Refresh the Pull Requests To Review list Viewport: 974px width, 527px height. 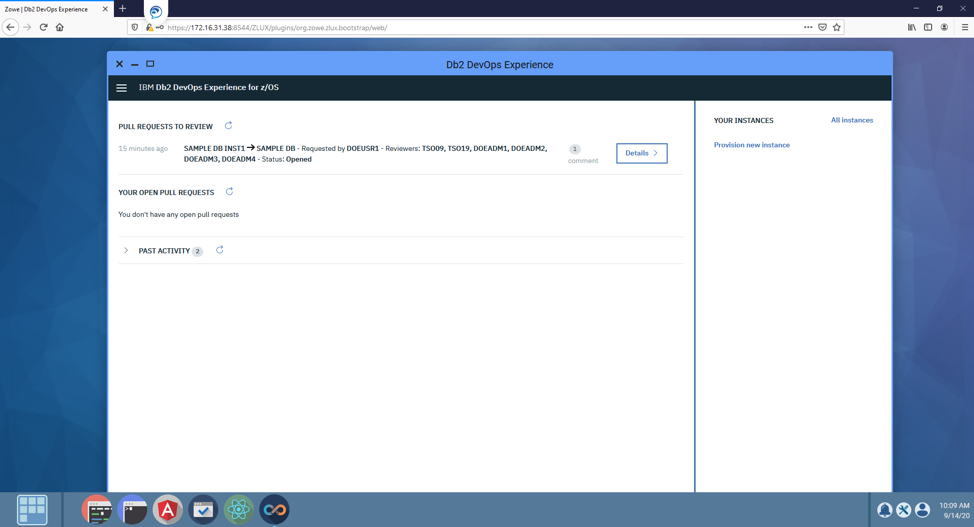[229, 126]
